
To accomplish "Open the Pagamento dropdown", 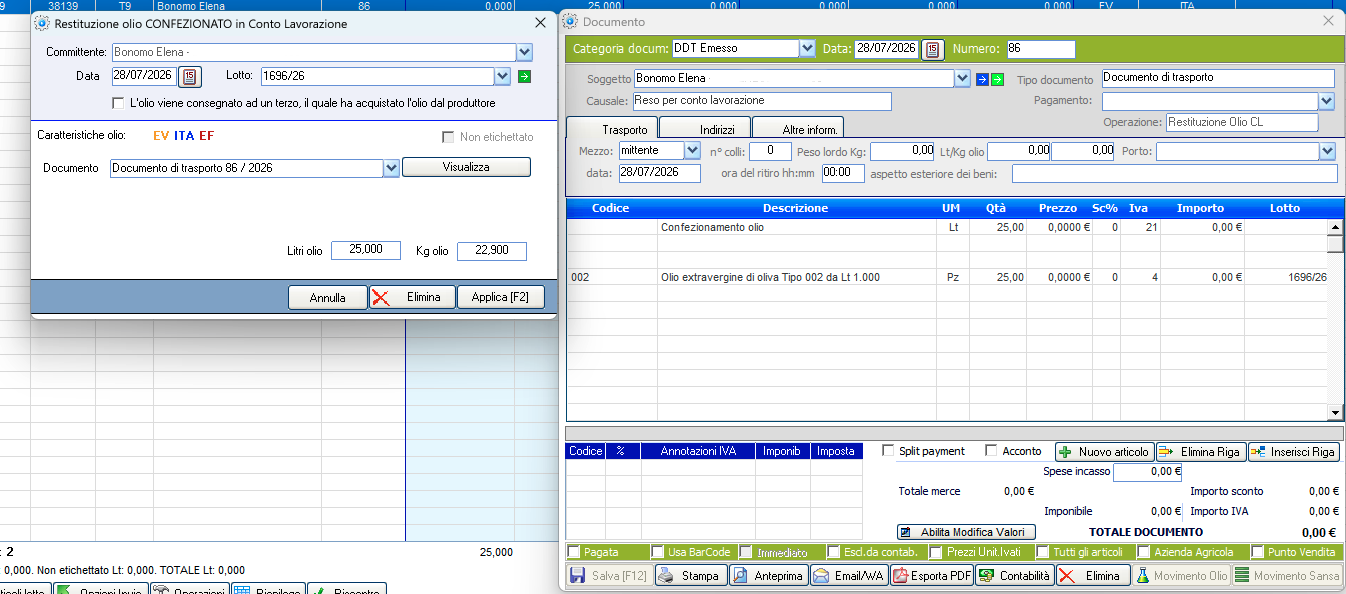I will [1327, 101].
